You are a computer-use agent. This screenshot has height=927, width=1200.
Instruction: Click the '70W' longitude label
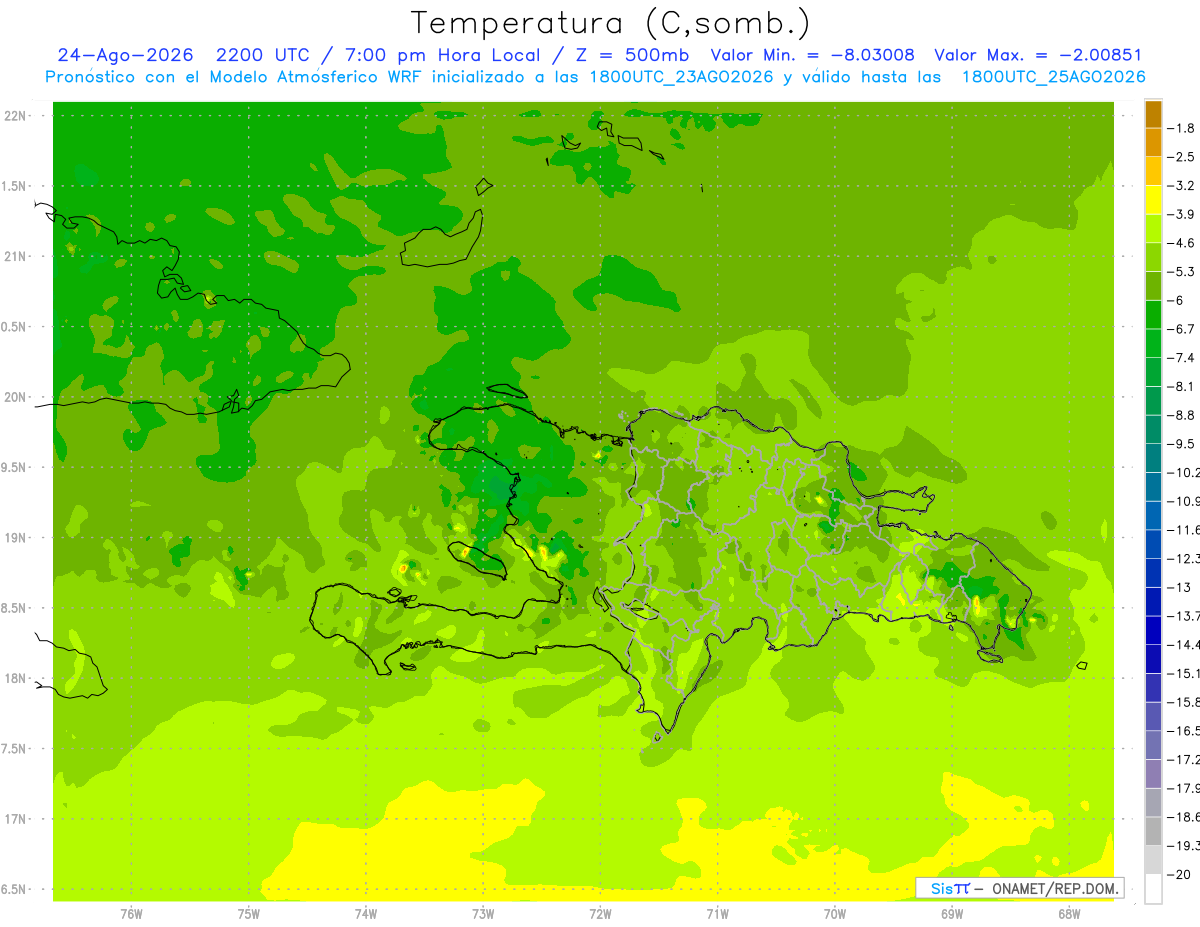tap(835, 914)
